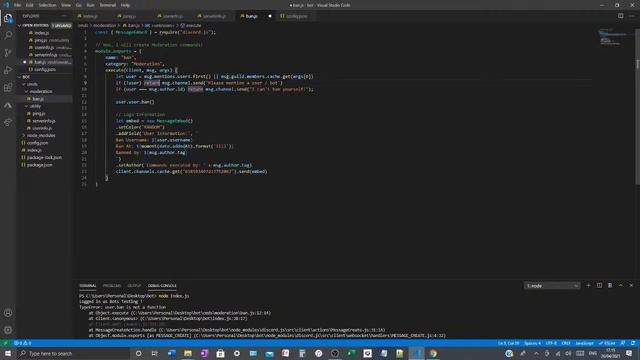Open Chrome from the taskbar
Screen dimensions: 640x360
coord(433,353)
